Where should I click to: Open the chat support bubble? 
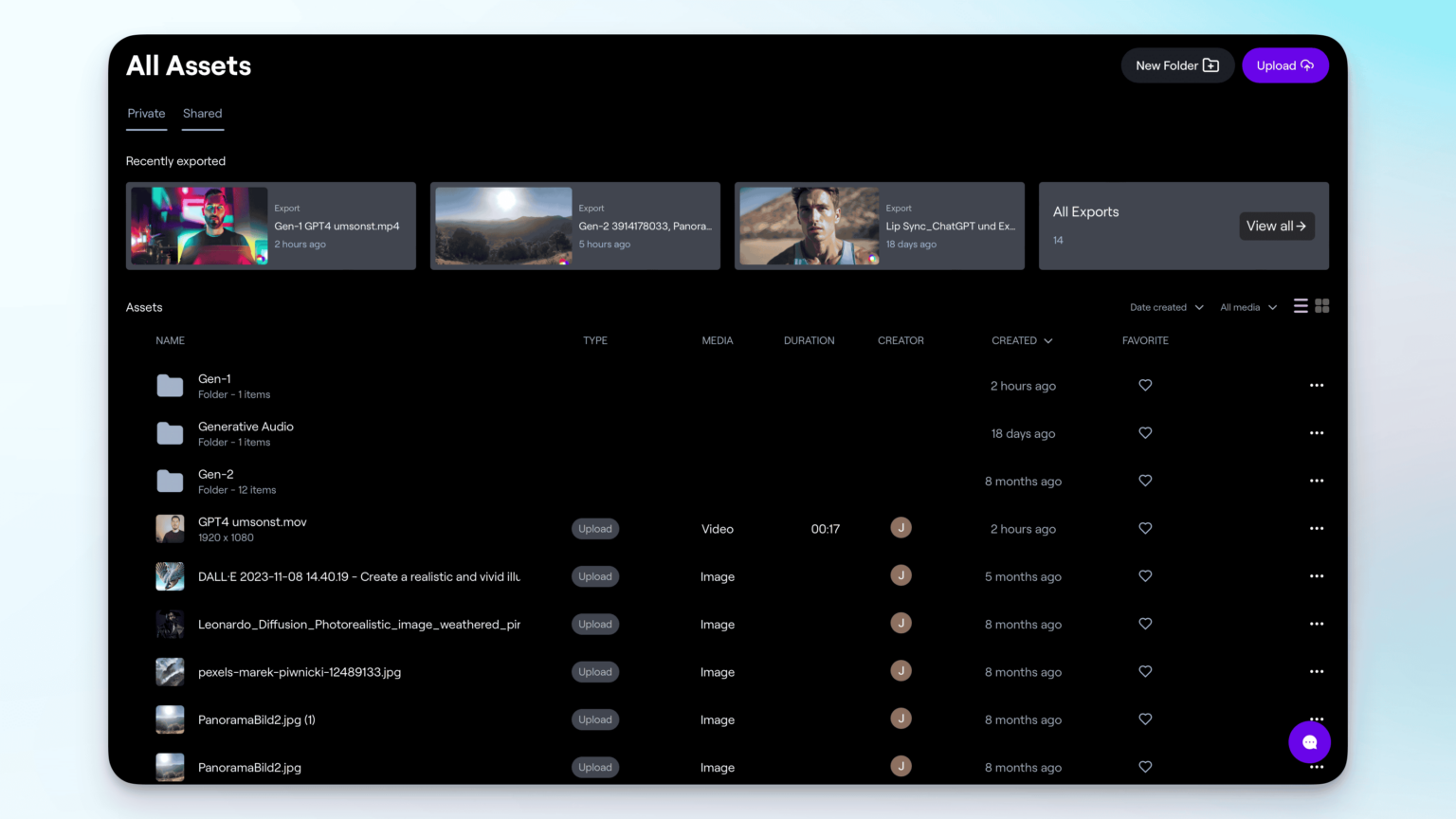(1309, 742)
